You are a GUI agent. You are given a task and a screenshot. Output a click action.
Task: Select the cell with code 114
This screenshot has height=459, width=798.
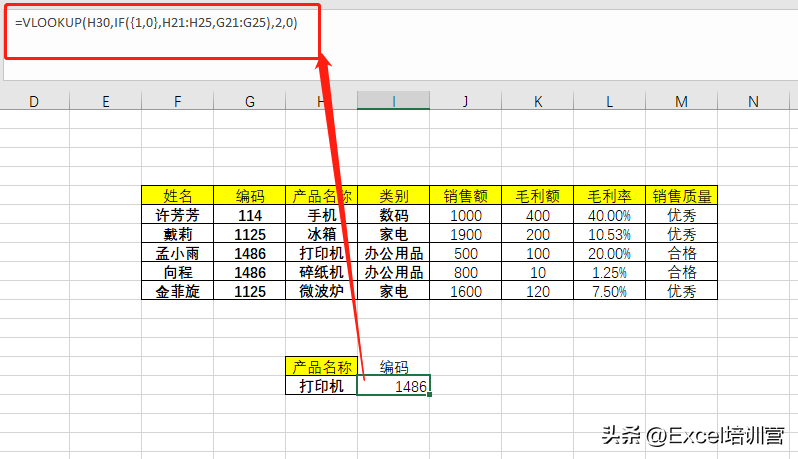click(x=249, y=215)
